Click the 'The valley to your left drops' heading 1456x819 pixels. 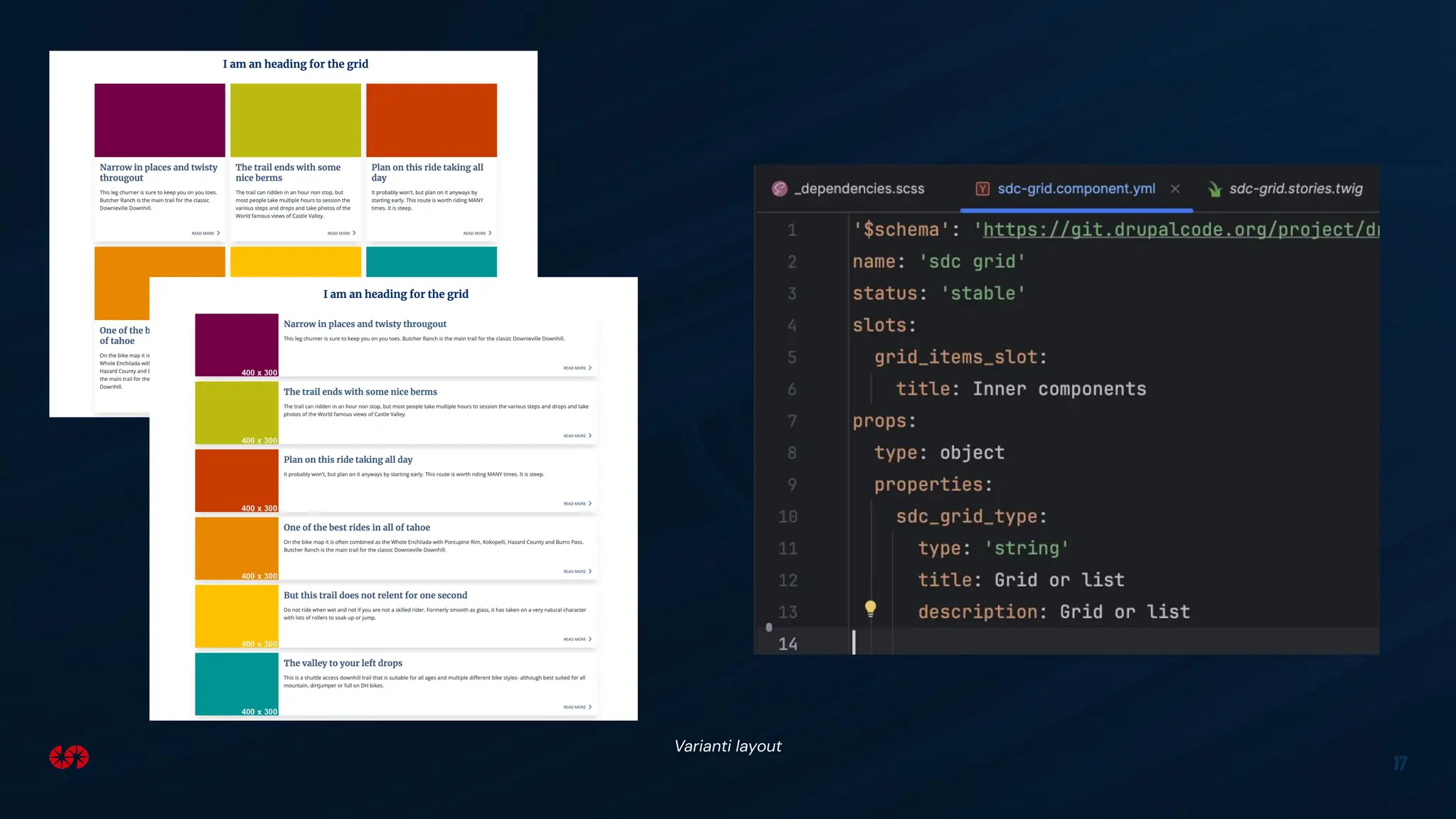click(x=343, y=663)
